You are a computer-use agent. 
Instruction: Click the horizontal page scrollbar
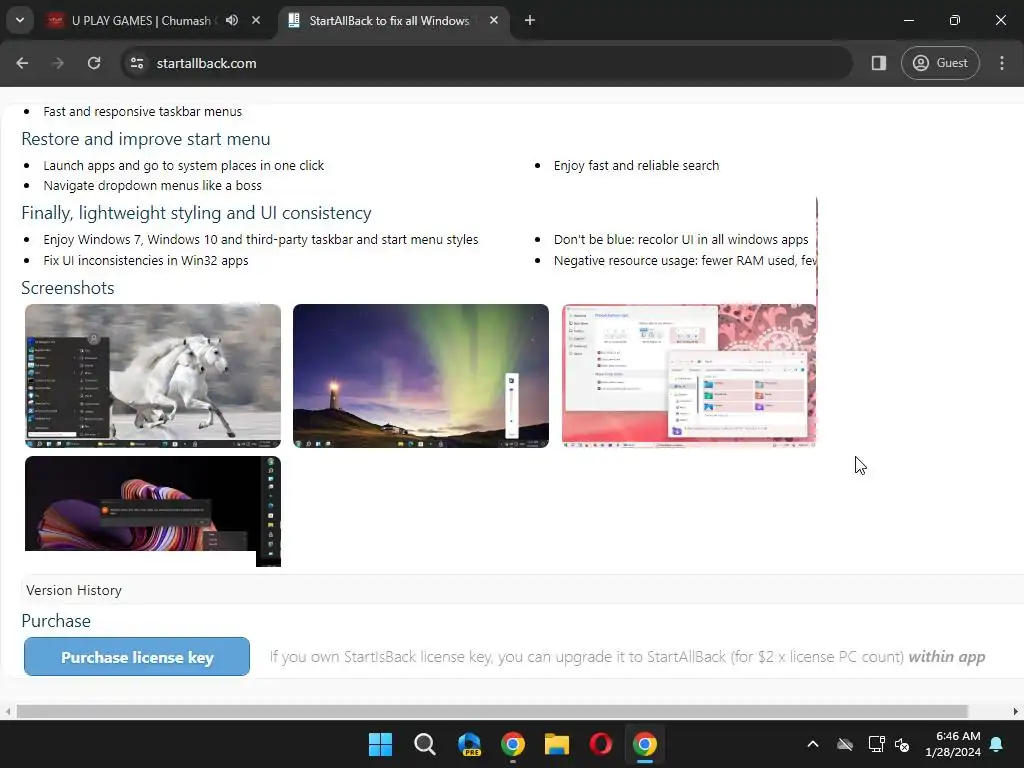[492, 711]
